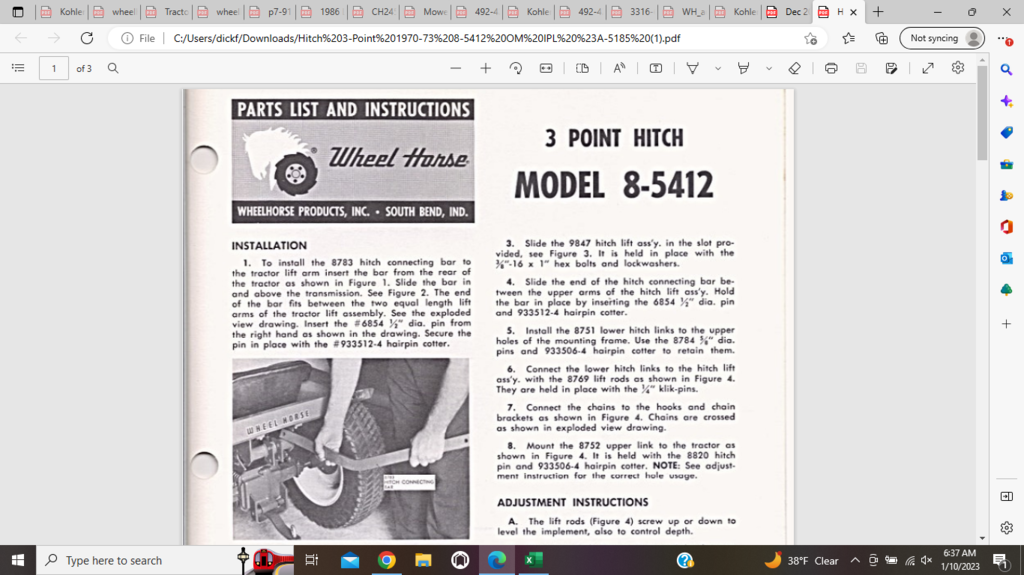The height and width of the screenshot is (575, 1024).
Task: Click the Save icon in PDF toolbar
Action: [x=861, y=68]
